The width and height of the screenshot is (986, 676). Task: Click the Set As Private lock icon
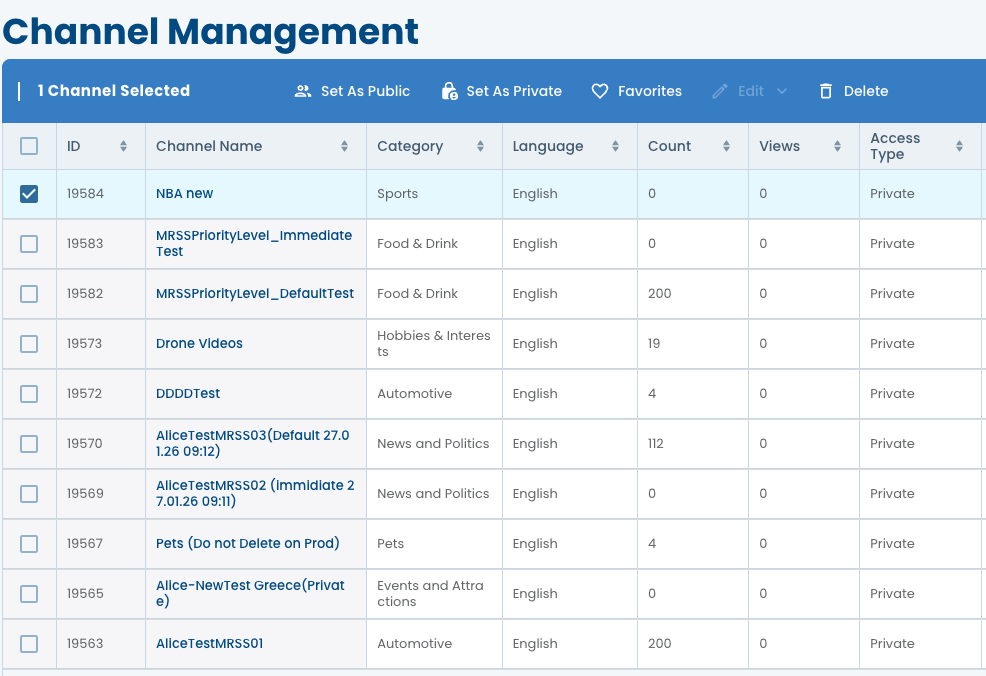click(x=449, y=91)
